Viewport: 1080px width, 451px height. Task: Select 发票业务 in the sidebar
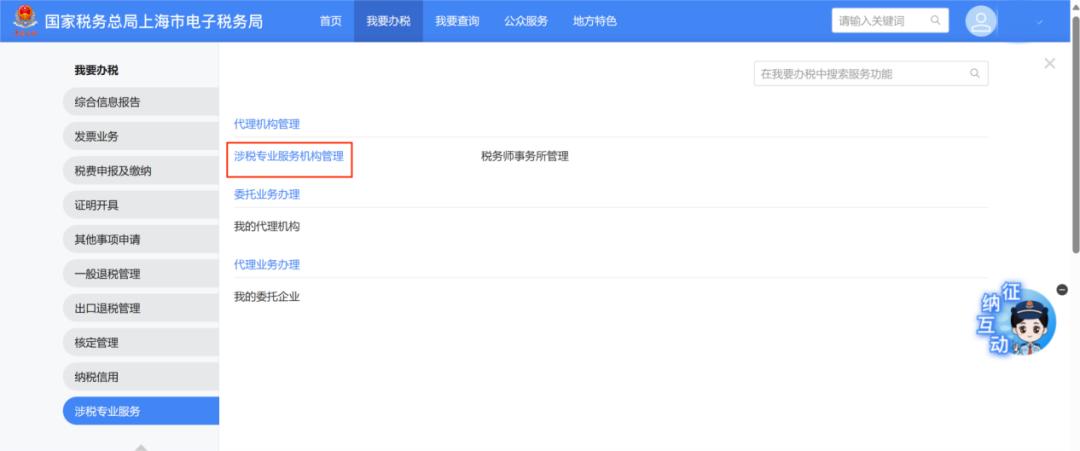[x=141, y=136]
